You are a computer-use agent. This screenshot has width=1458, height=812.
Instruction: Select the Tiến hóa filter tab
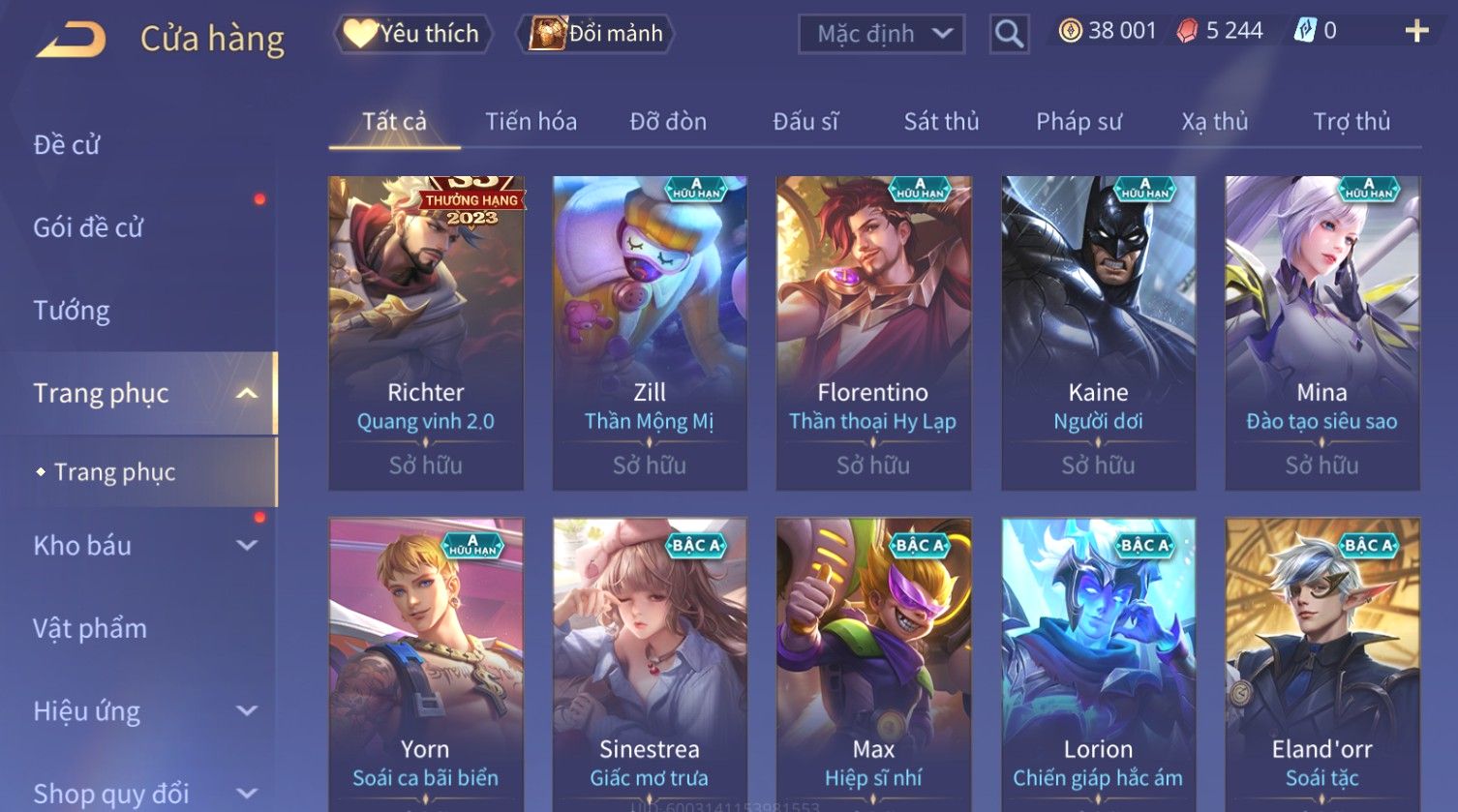coord(531,122)
